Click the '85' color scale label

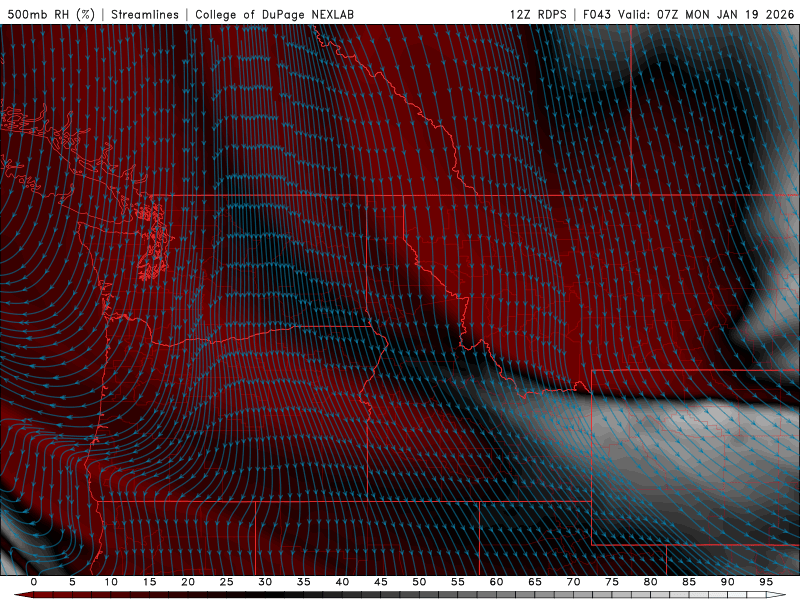point(689,582)
